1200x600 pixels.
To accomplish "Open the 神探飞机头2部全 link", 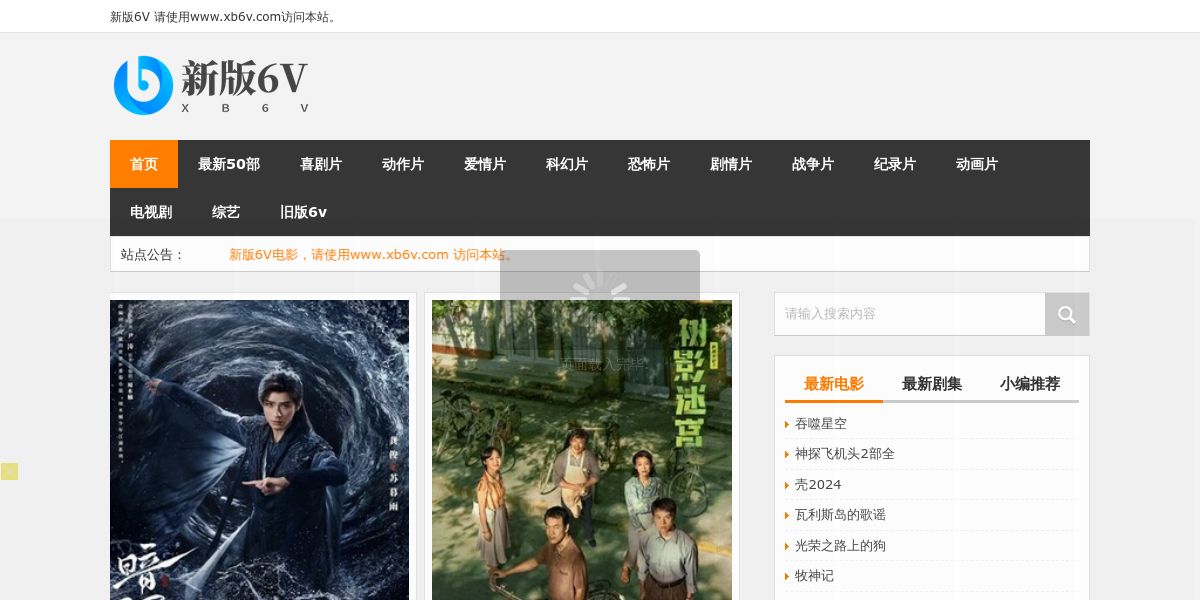I will [x=845, y=454].
